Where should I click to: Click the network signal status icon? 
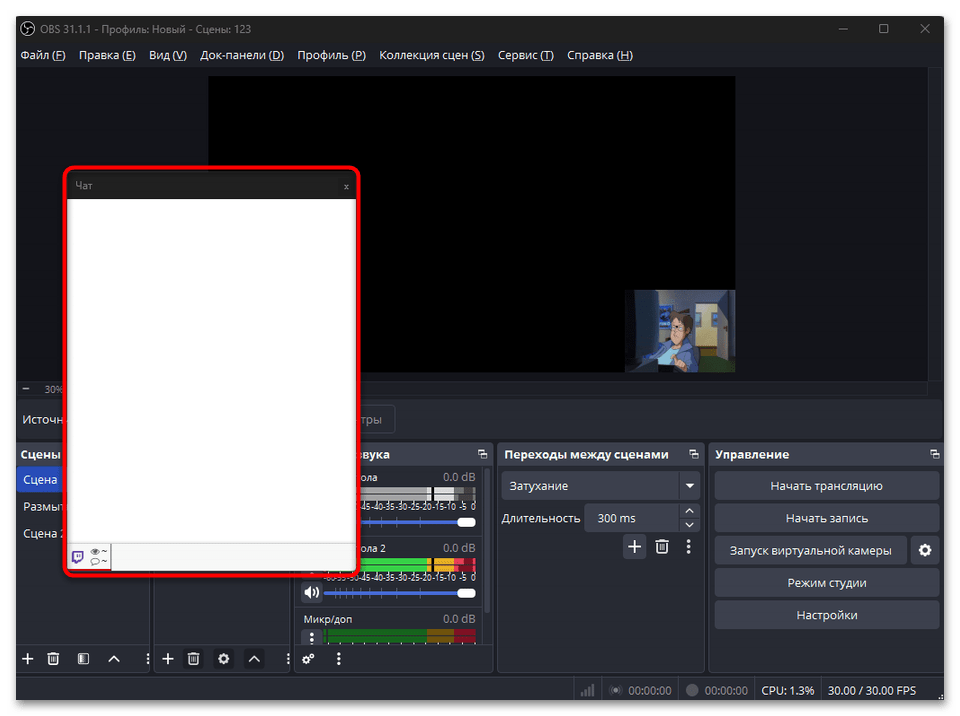587,690
